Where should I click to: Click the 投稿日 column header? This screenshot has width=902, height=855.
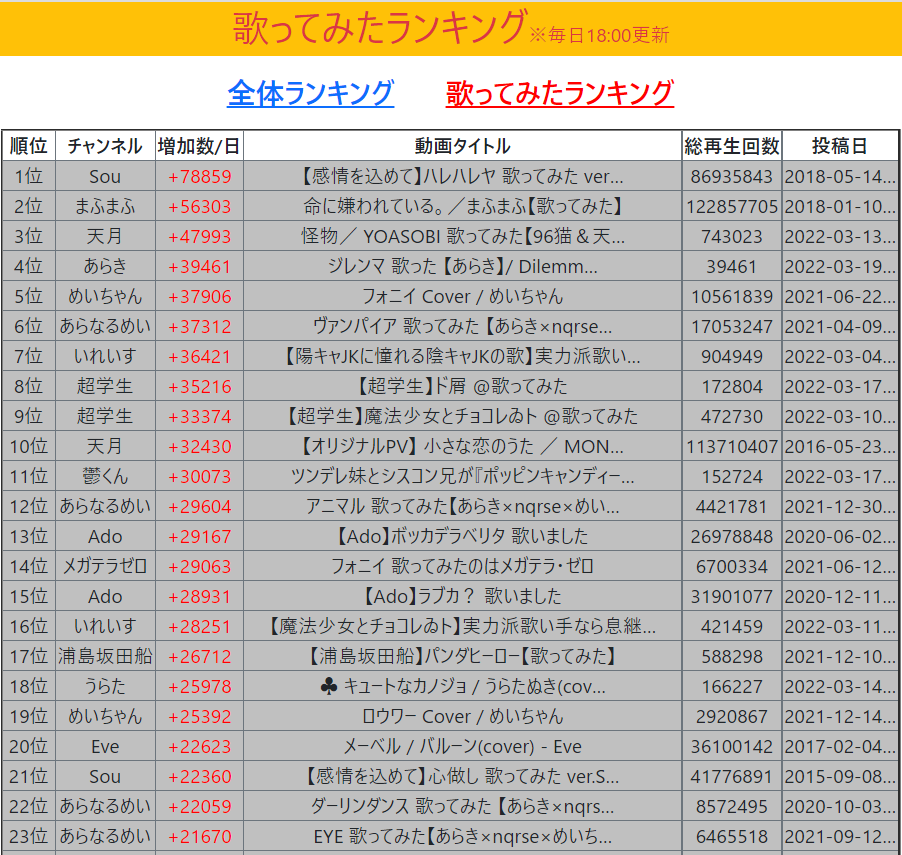click(840, 146)
